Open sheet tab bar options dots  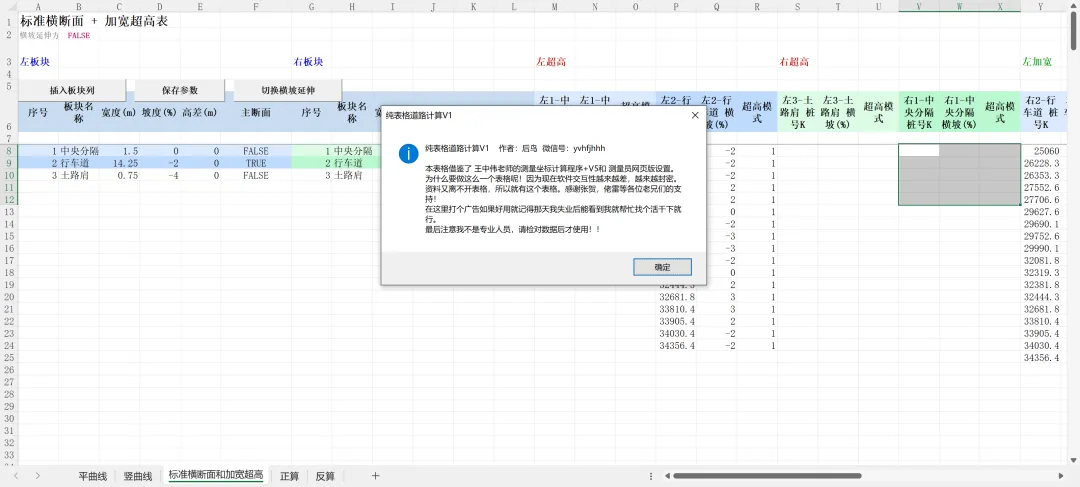(651, 476)
